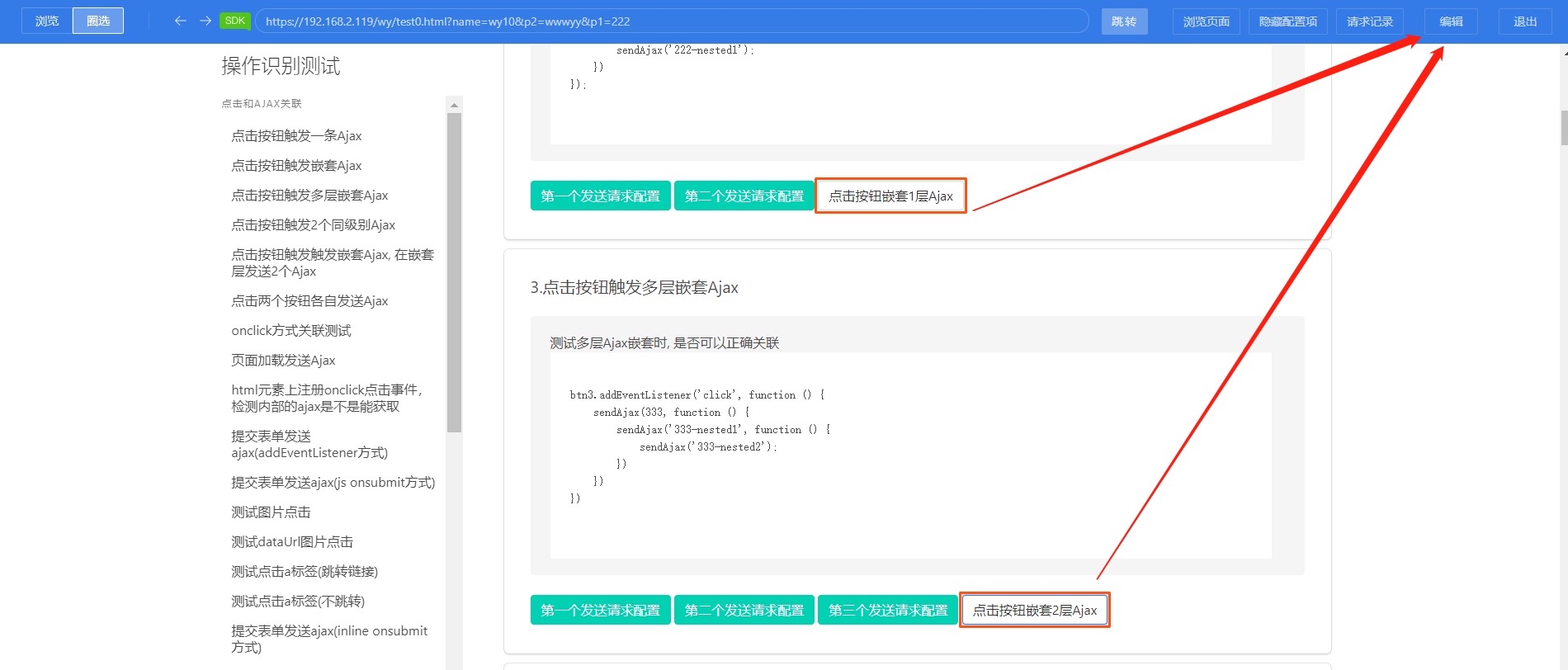Open sidebar item html元素上注册onclick点击事件
Screen dimensions: 1568x670
327,399
